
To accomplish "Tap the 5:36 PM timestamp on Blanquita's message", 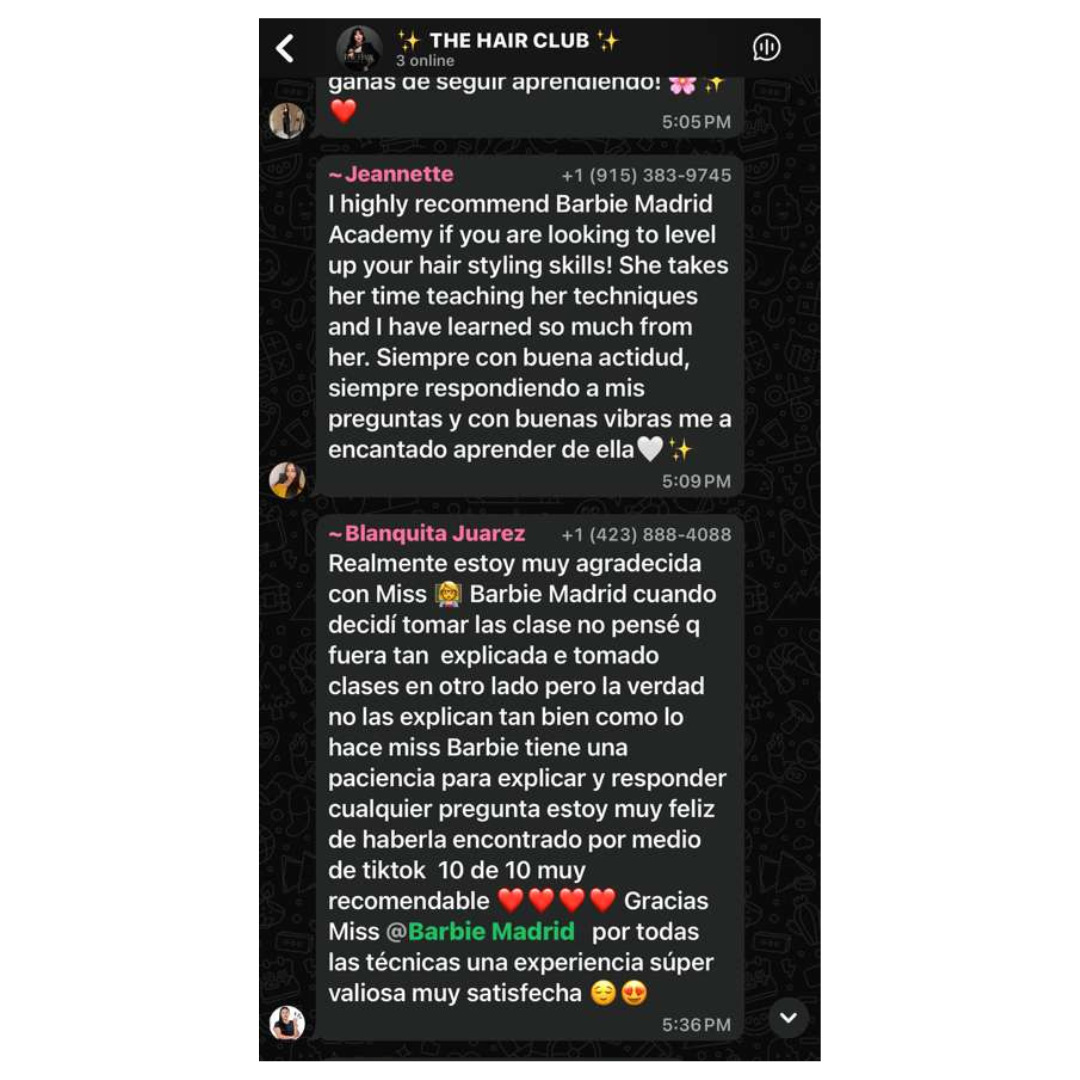I will [696, 1025].
